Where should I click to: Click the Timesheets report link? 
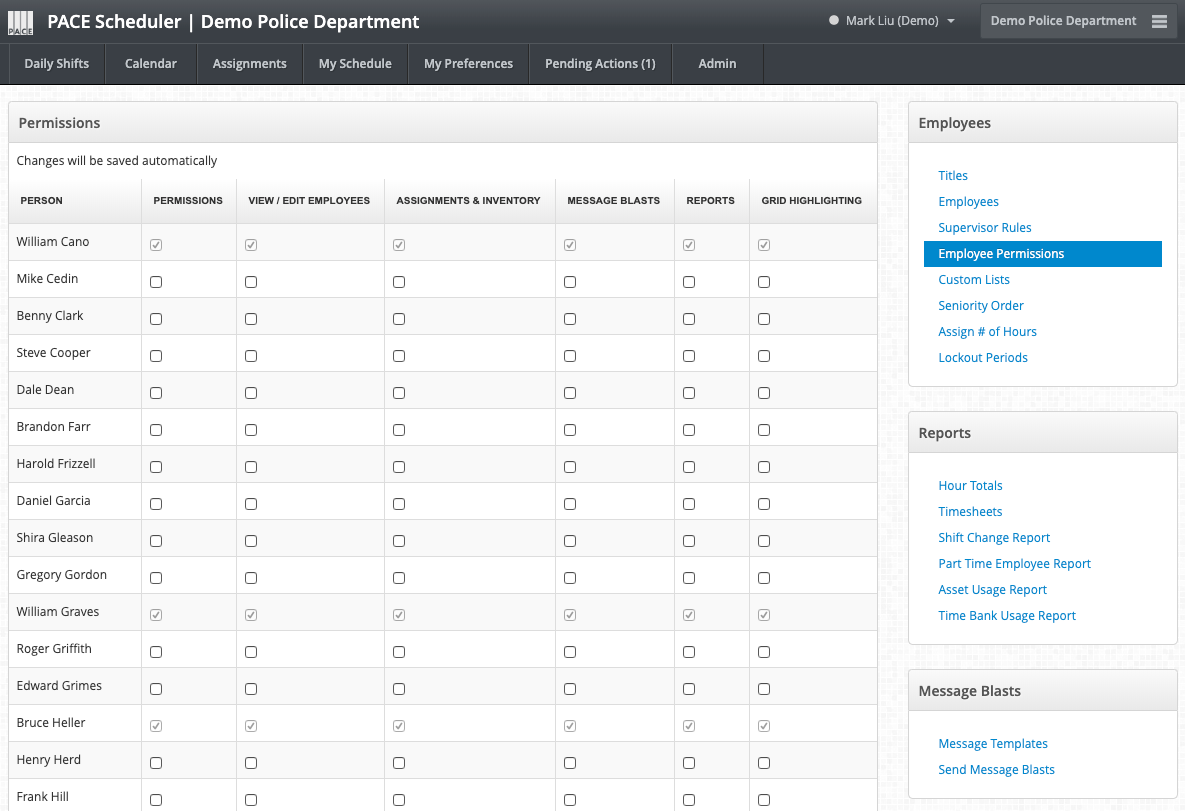970,512
